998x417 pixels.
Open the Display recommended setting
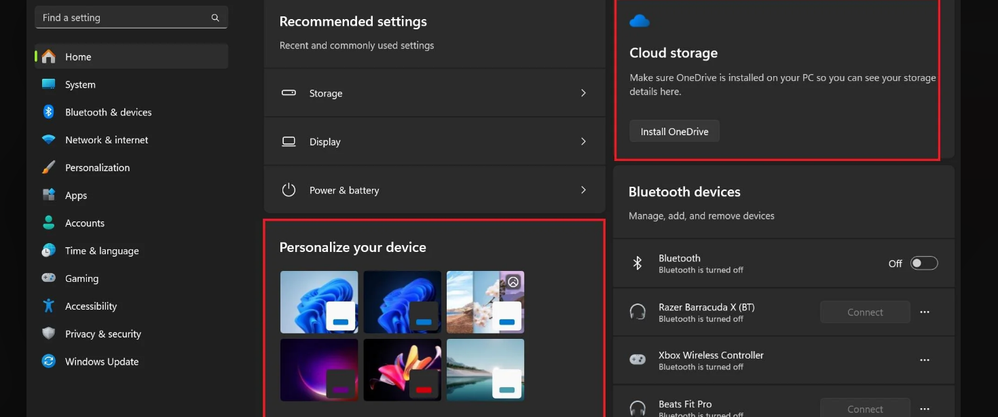pos(434,141)
